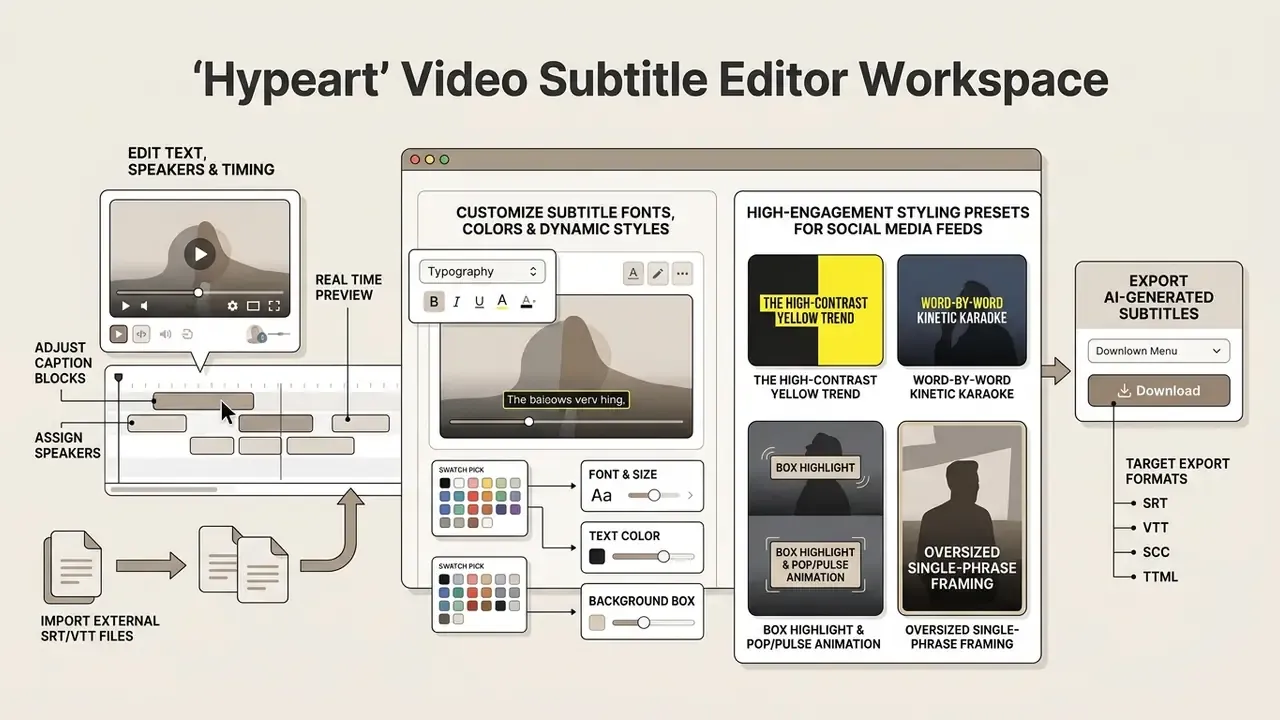The image size is (1280, 720).
Task: Open the Downlown Menu dropdown in the export panel
Action: click(x=1159, y=351)
